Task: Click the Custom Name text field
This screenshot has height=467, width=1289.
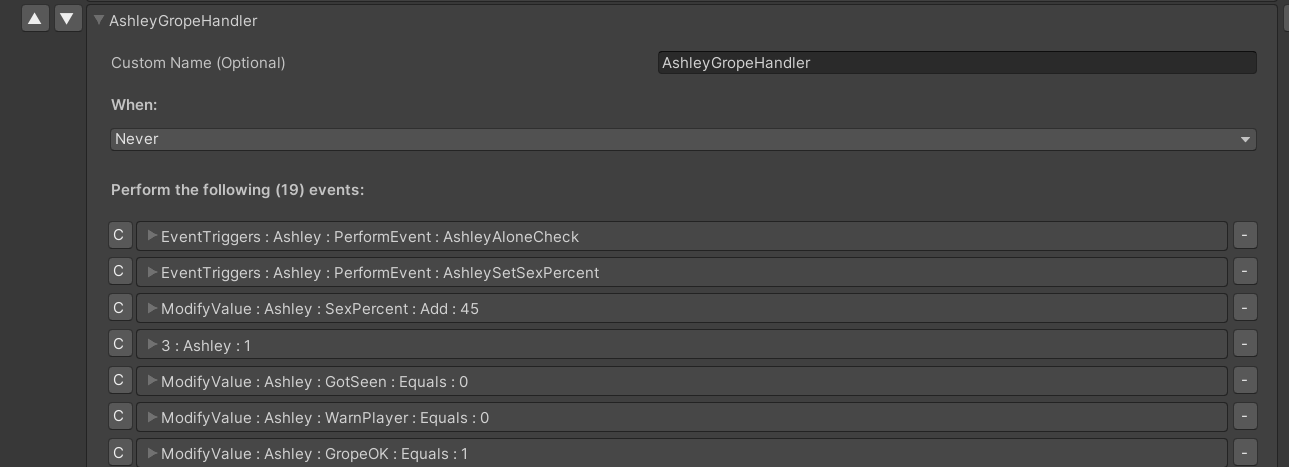Action: pos(956,63)
